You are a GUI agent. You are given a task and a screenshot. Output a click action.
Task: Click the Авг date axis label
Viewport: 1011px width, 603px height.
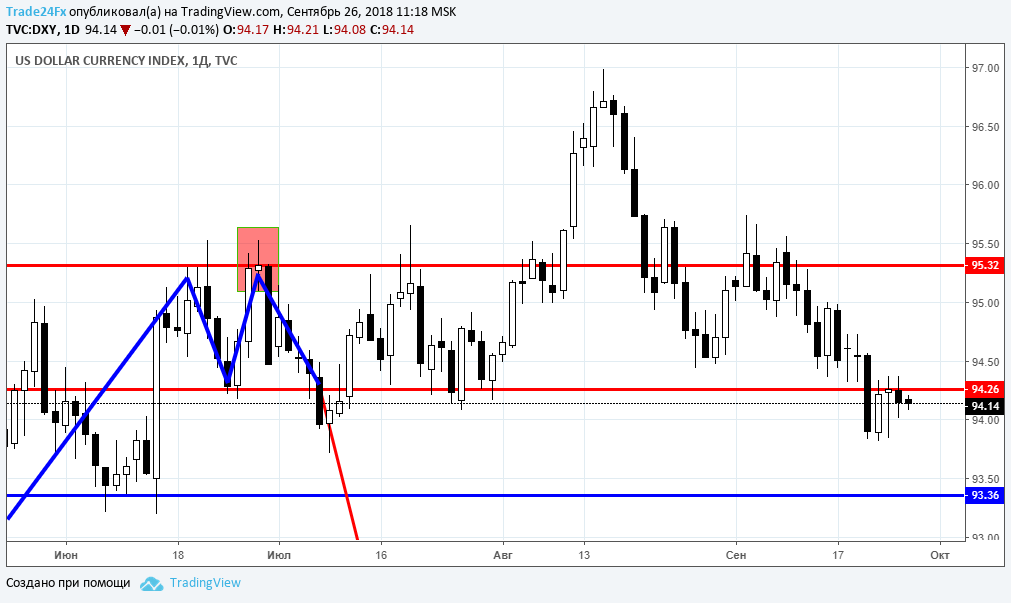click(x=503, y=555)
